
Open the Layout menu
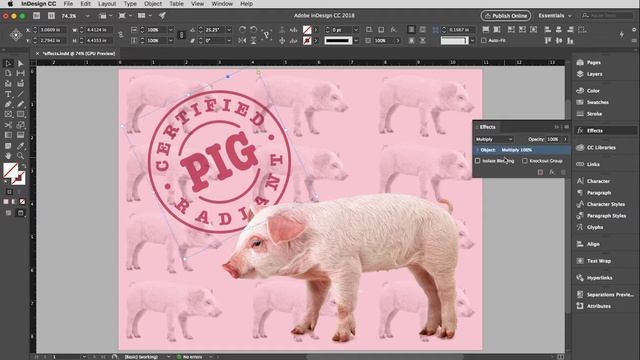[x=107, y=4]
